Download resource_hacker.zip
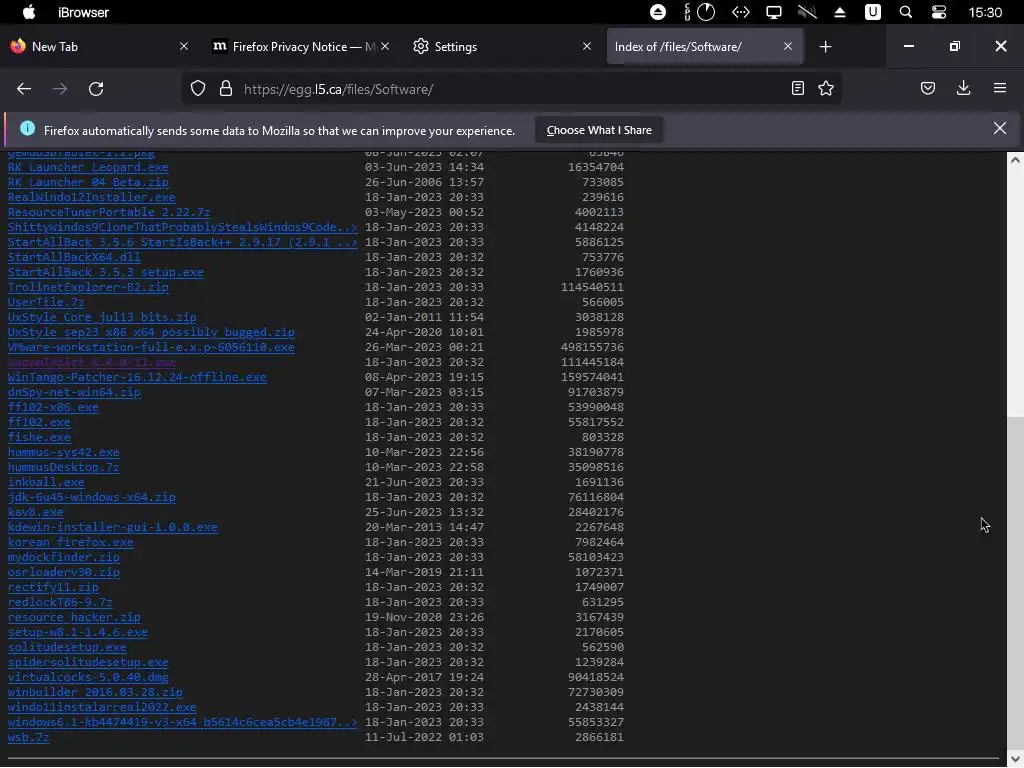 click(74, 618)
